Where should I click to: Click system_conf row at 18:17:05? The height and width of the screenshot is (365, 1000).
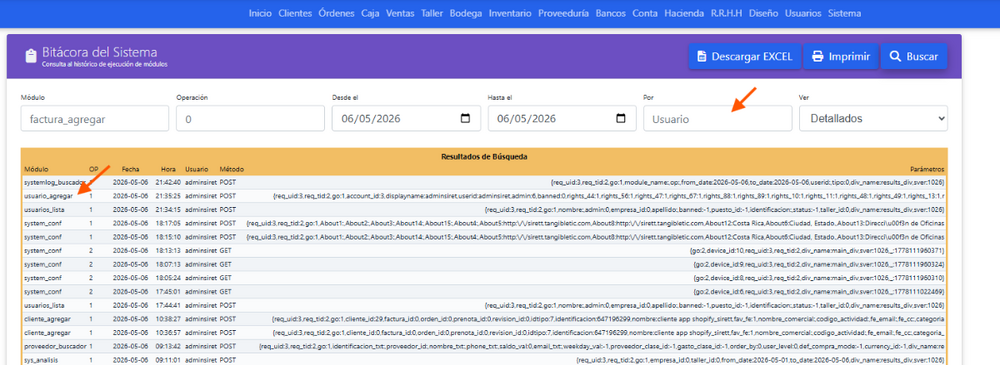pyautogui.click(x=484, y=223)
